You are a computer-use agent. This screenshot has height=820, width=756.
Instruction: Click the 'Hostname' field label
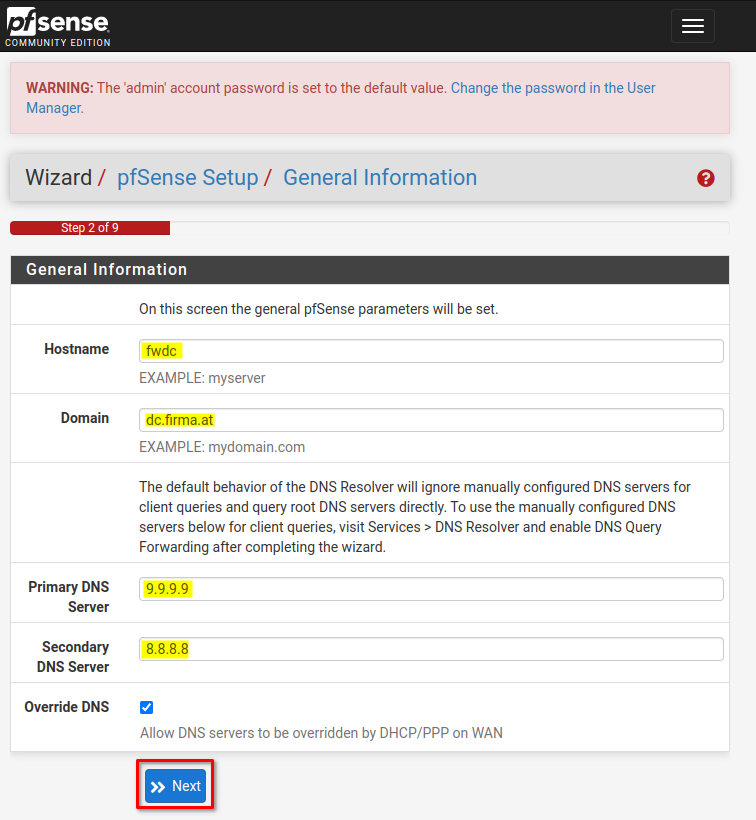point(76,349)
